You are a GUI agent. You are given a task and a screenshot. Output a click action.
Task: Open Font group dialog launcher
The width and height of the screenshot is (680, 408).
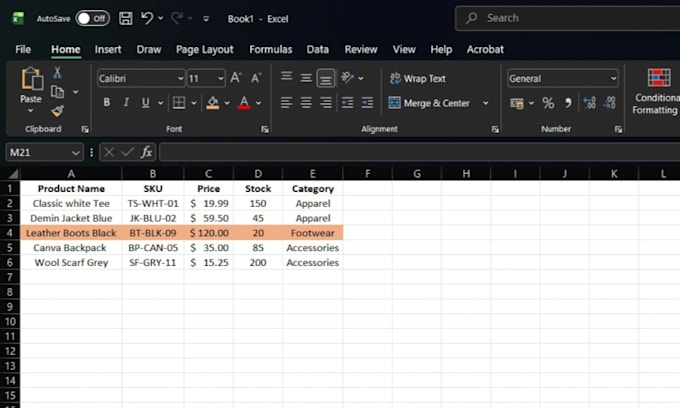click(x=265, y=129)
